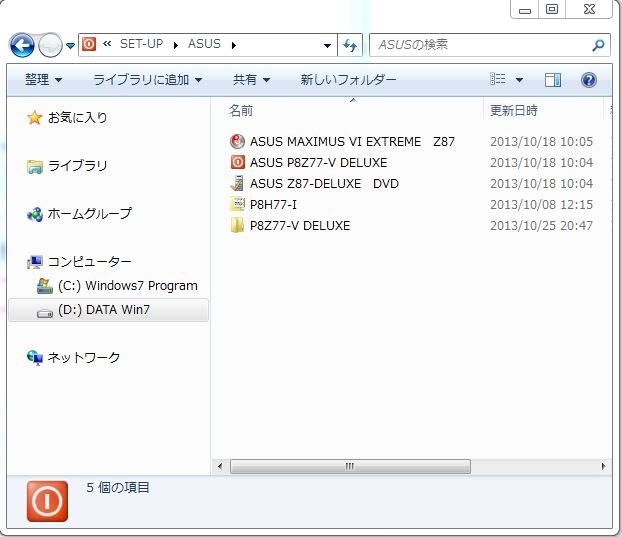Click the computer monitor icon
Viewport: 622px width, 537px height.
coord(35,262)
